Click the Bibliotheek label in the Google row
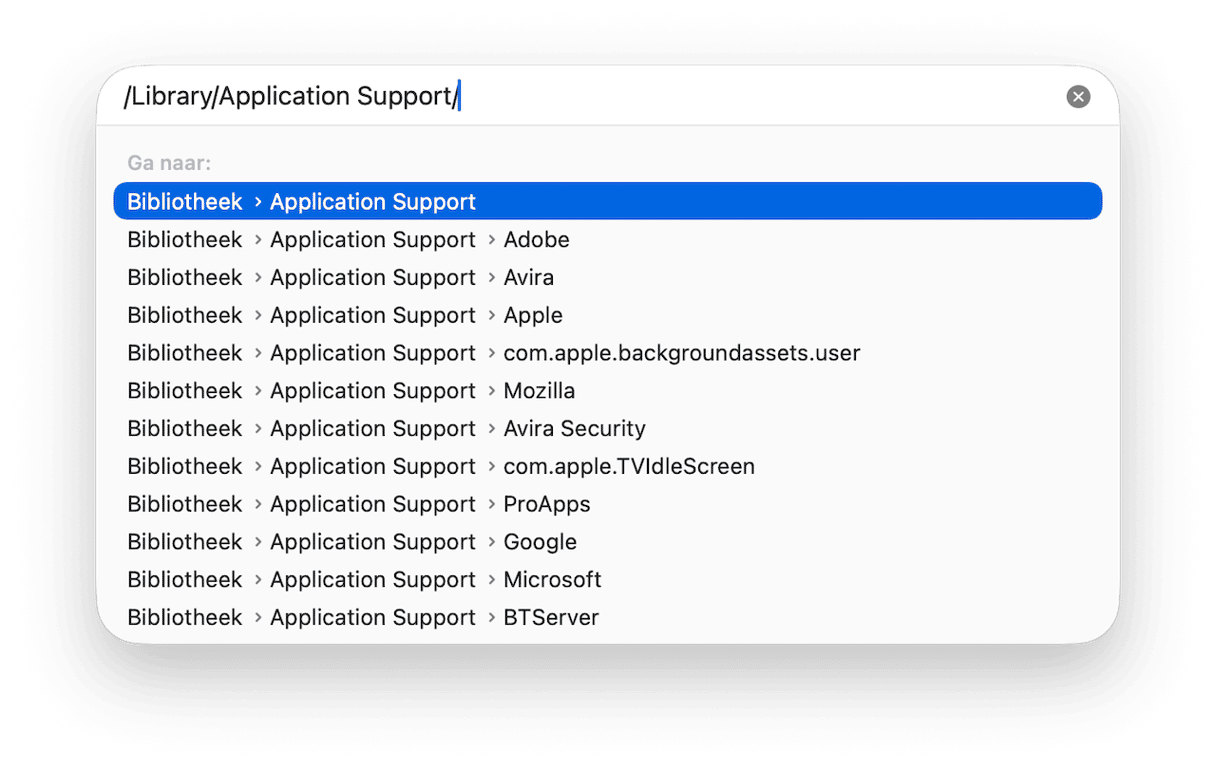The image size is (1216, 771). point(185,542)
